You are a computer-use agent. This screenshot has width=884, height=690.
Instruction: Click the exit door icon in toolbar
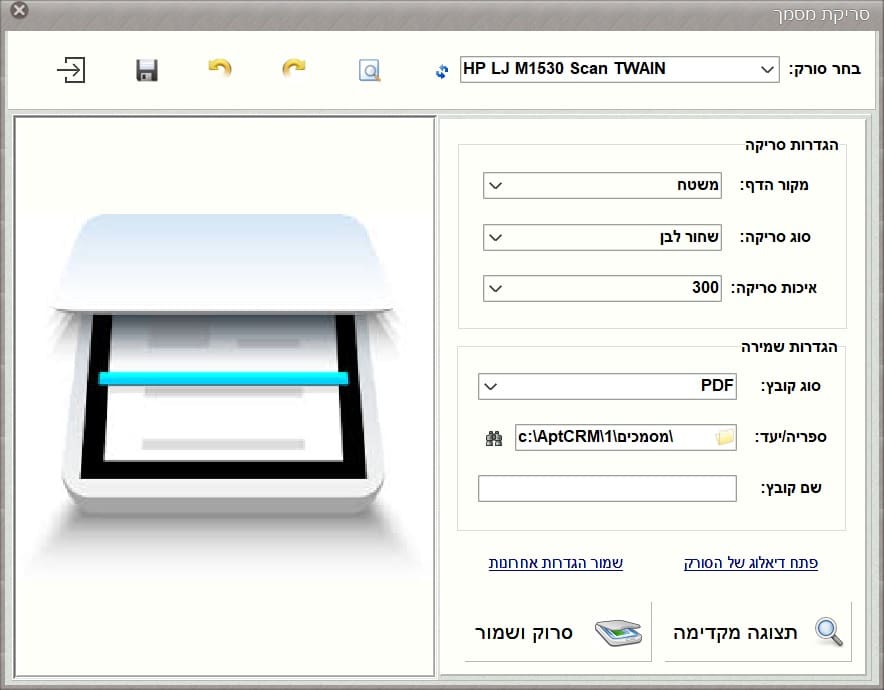(71, 70)
